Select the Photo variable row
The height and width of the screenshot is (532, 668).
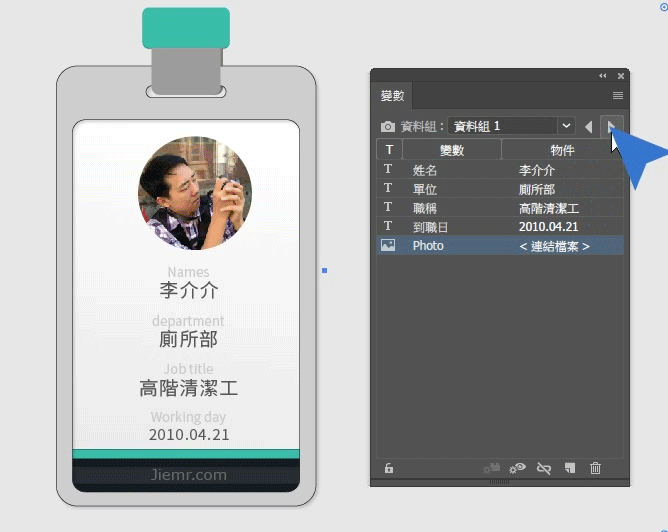coord(500,246)
